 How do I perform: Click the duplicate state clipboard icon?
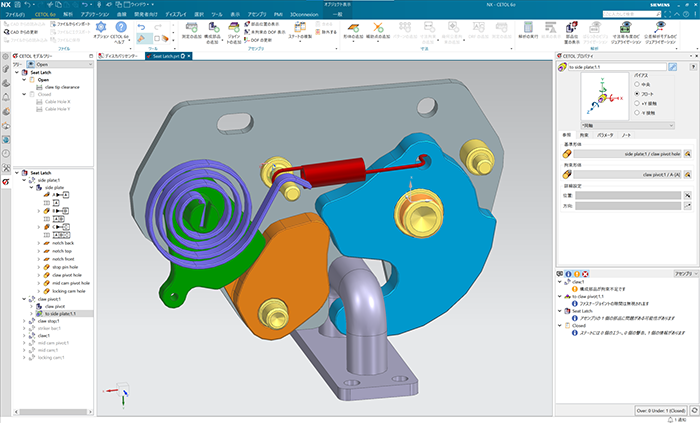pyautogui.click(x=300, y=27)
